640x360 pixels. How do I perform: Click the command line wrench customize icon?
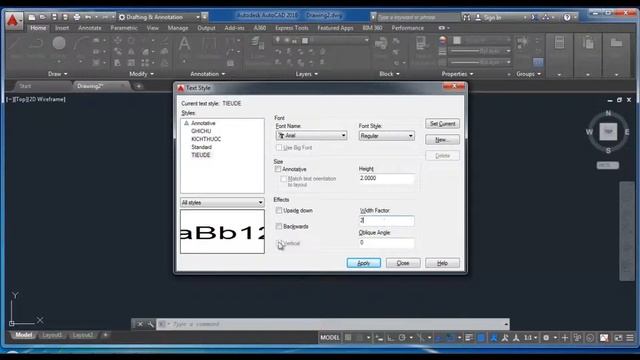pos(150,324)
